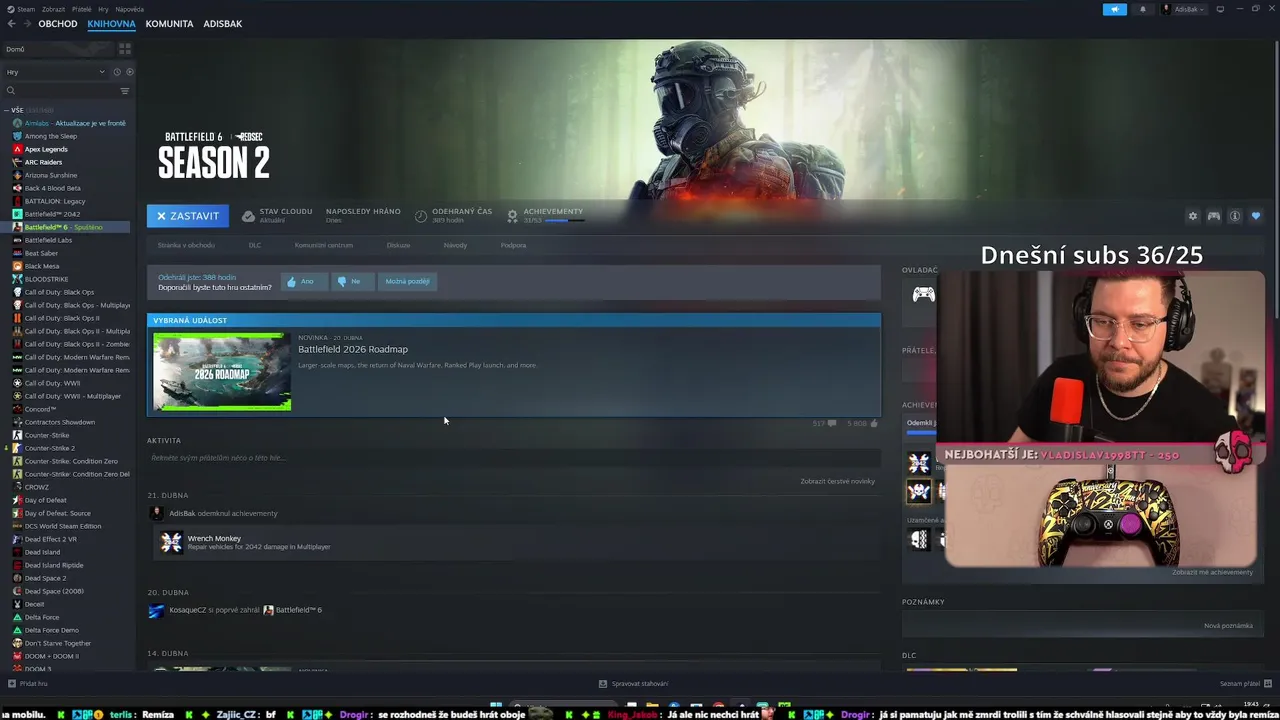The width and height of the screenshot is (1280, 720).
Task: Open the Přátelé menu
Action: (x=81, y=9)
